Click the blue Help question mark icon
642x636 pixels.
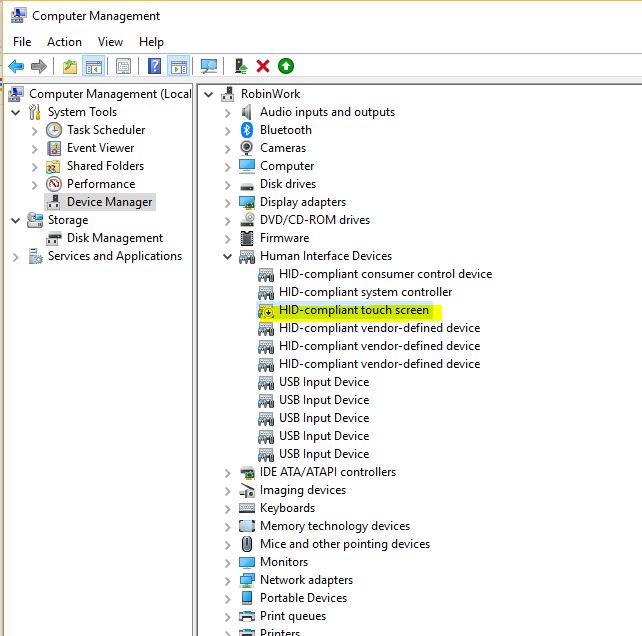click(x=155, y=66)
